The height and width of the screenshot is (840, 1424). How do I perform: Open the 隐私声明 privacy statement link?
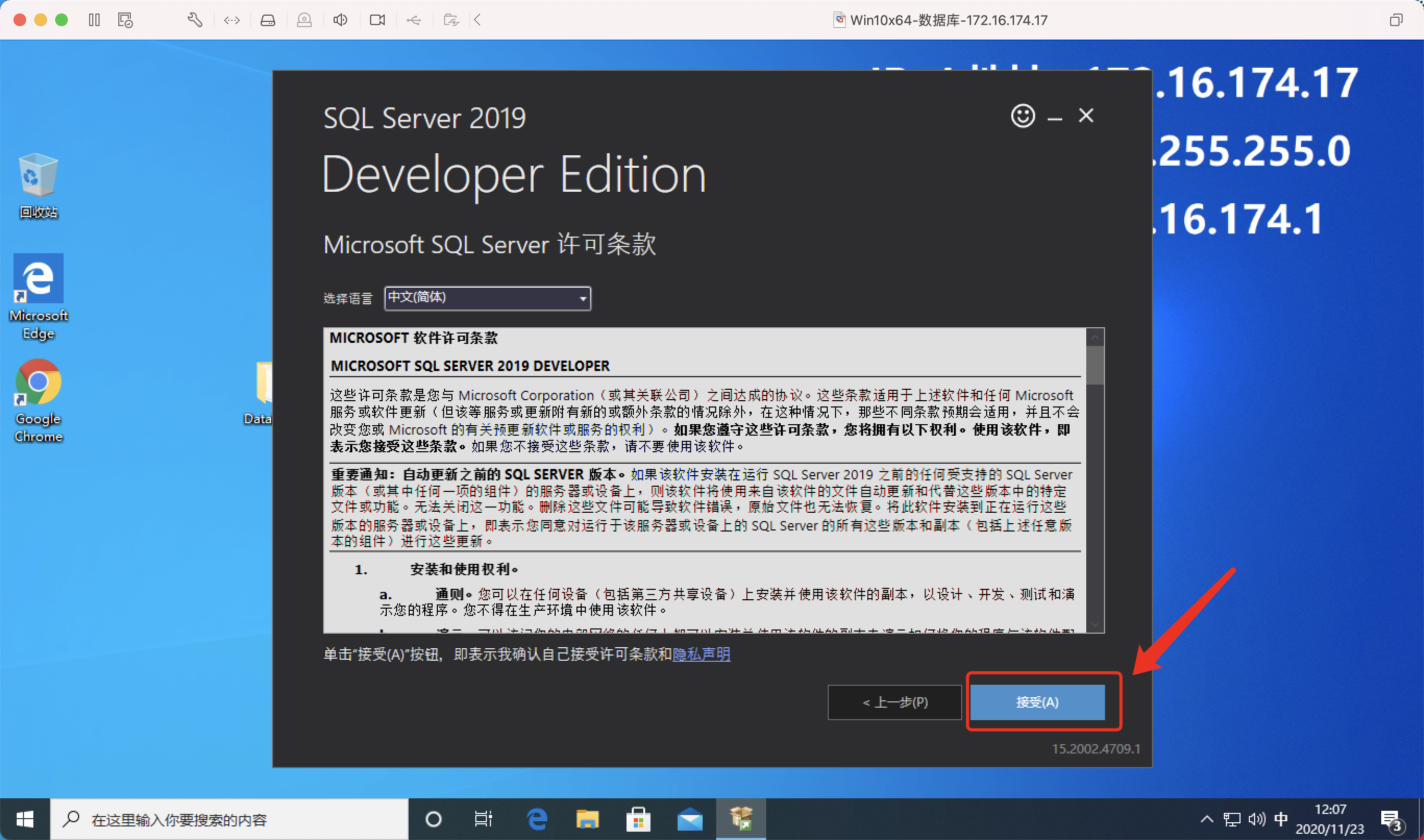click(702, 654)
